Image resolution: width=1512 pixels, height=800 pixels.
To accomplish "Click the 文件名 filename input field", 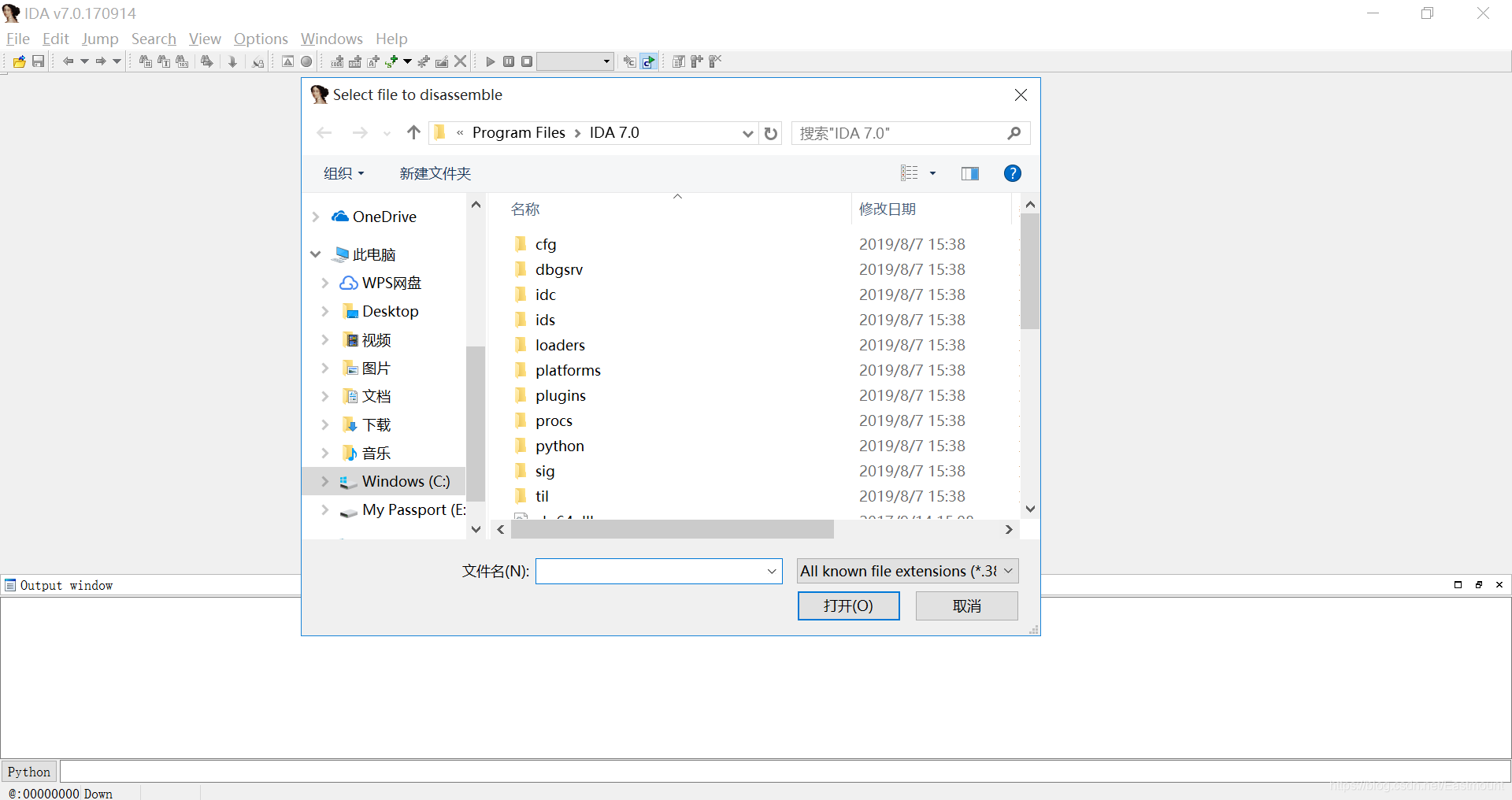I will click(658, 571).
